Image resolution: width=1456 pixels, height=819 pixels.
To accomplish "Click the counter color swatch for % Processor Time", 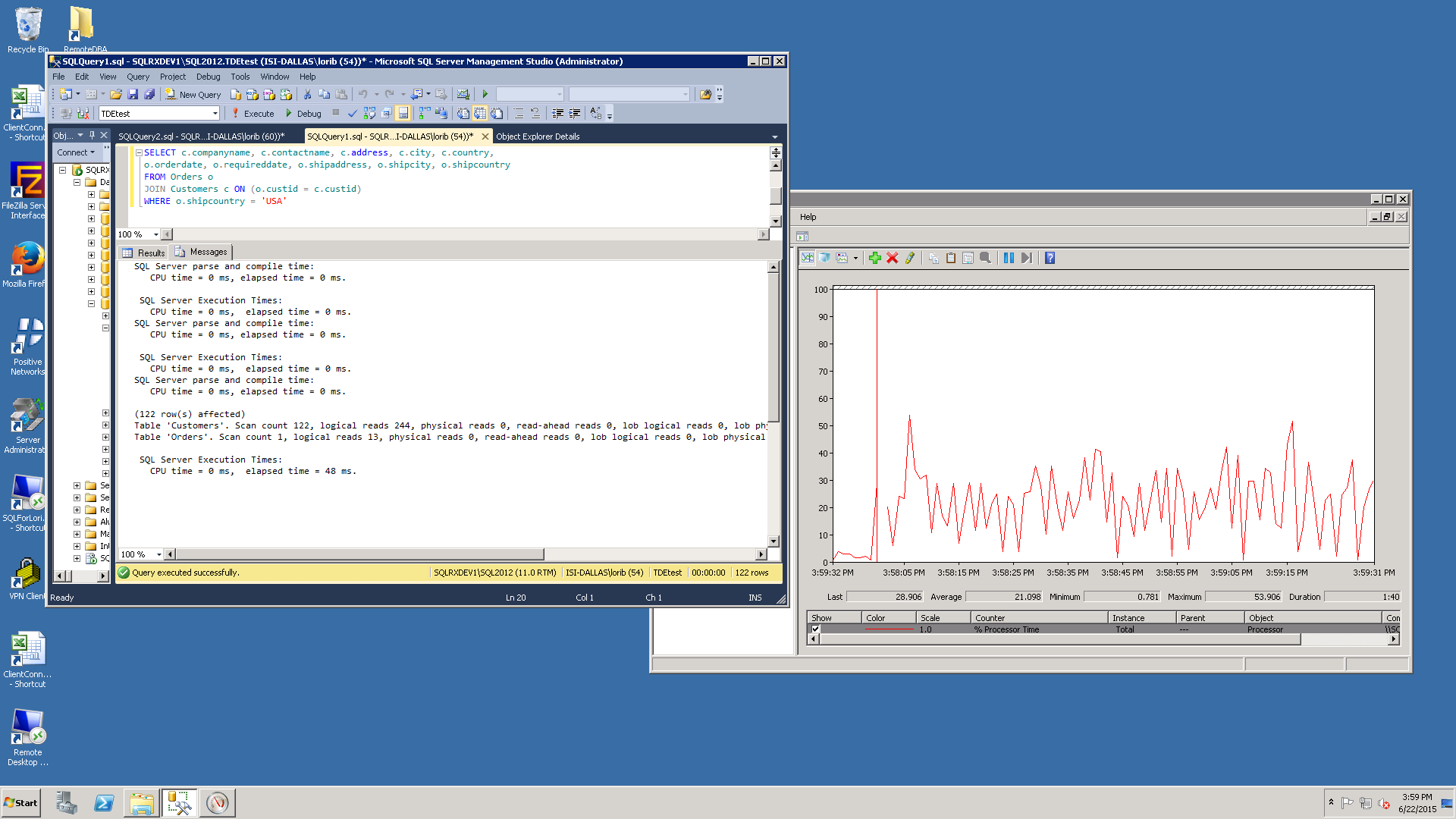I will [x=890, y=629].
